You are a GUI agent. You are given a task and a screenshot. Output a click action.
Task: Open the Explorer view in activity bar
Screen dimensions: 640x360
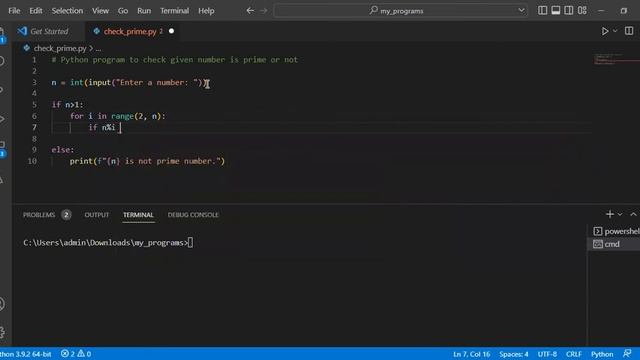(2, 35)
